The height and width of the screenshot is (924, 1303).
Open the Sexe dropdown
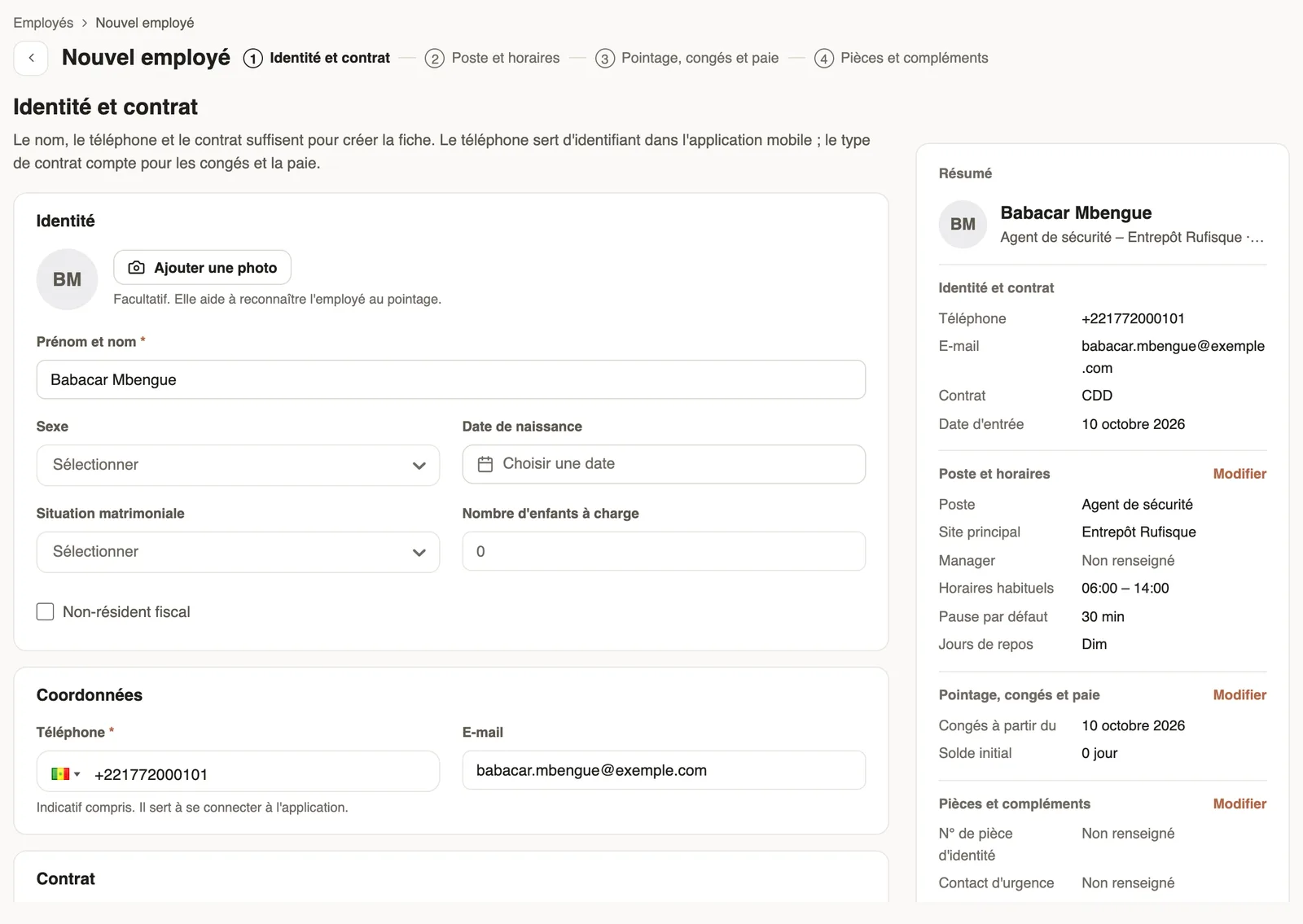coord(238,465)
